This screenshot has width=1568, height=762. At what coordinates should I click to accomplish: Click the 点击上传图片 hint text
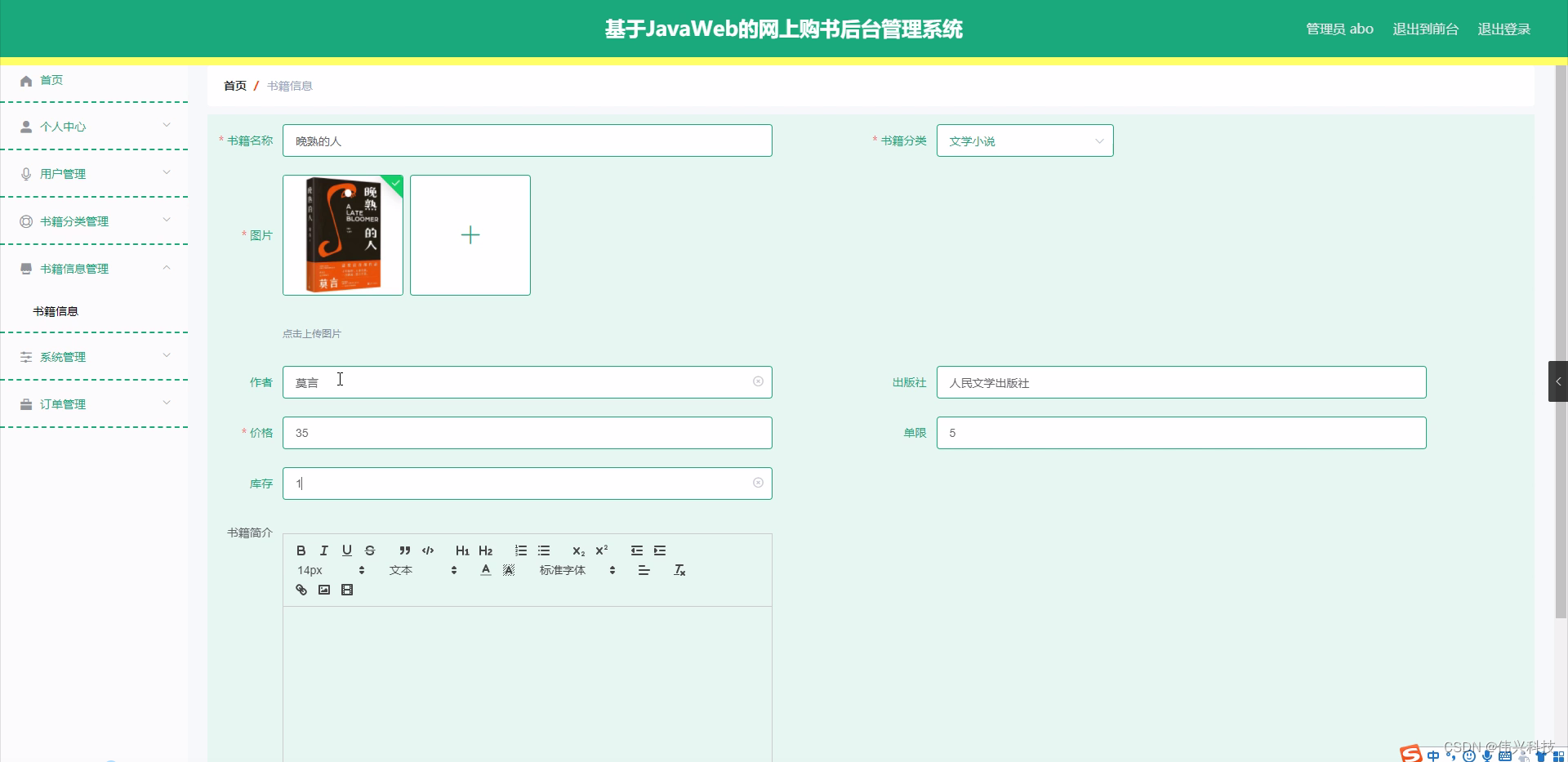point(312,334)
